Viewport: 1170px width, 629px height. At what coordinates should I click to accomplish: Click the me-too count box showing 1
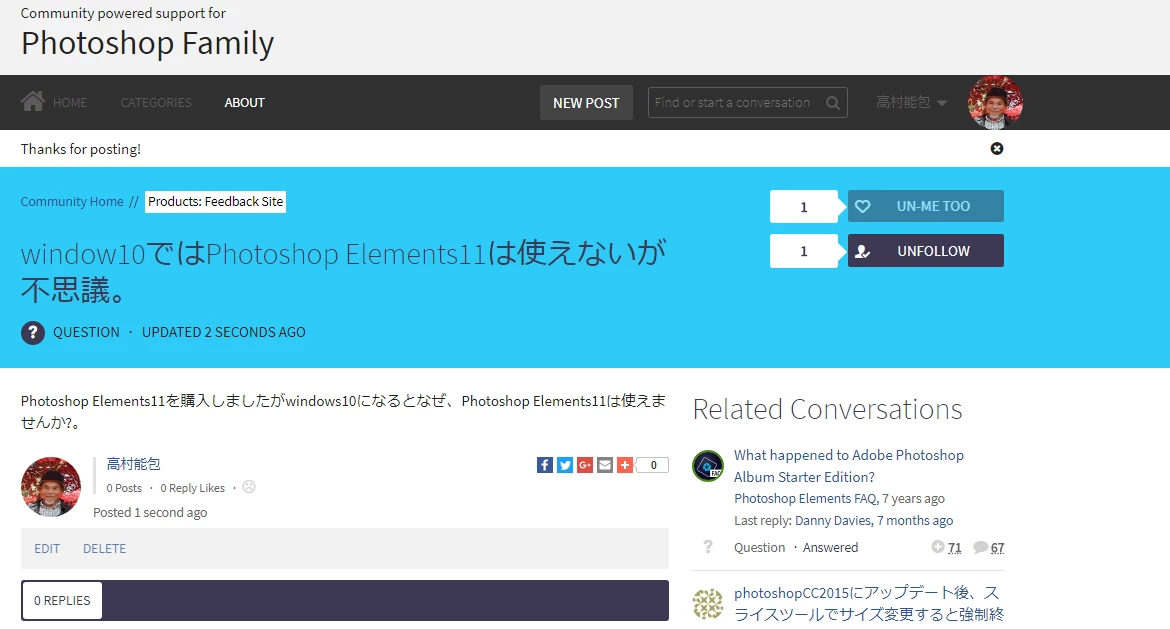point(804,207)
